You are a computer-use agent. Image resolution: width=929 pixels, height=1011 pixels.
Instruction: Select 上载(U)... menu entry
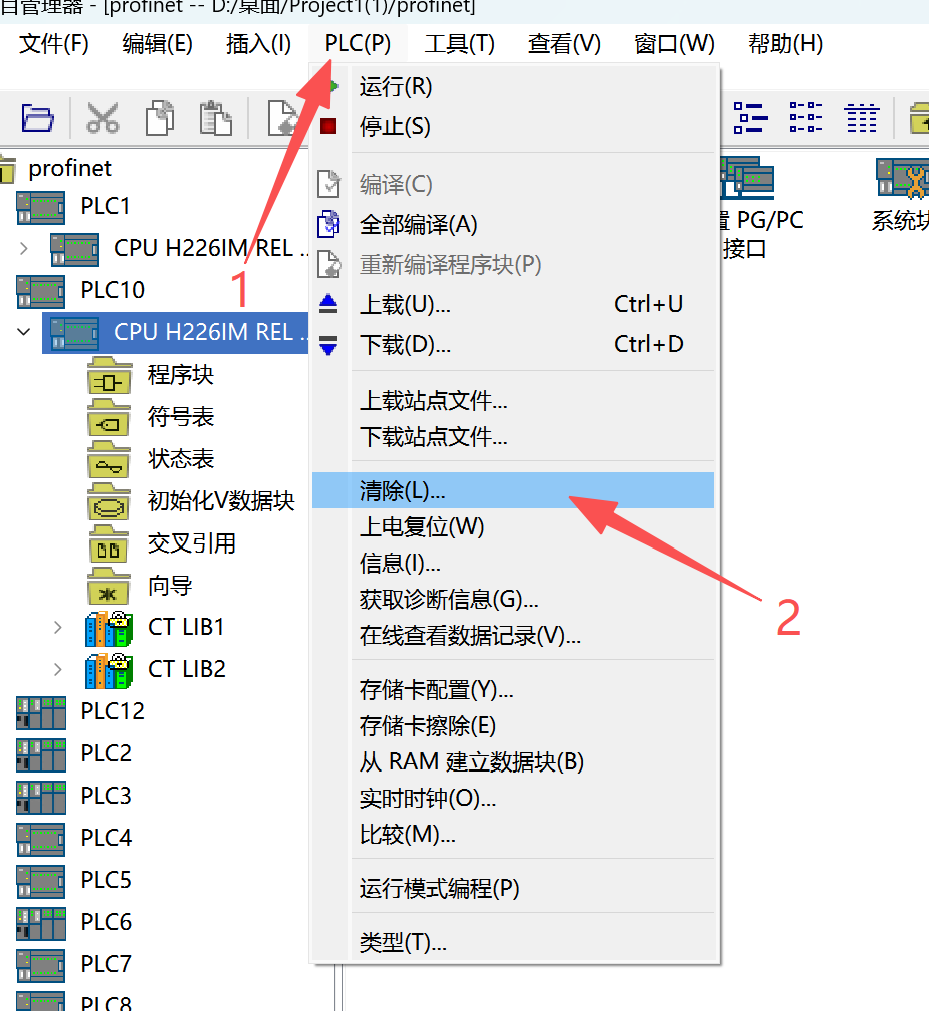click(x=513, y=304)
